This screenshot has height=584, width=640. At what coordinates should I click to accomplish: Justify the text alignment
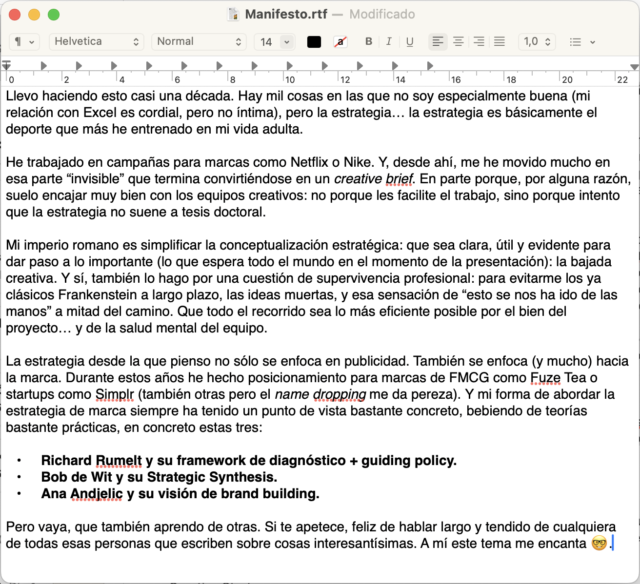pos(499,42)
